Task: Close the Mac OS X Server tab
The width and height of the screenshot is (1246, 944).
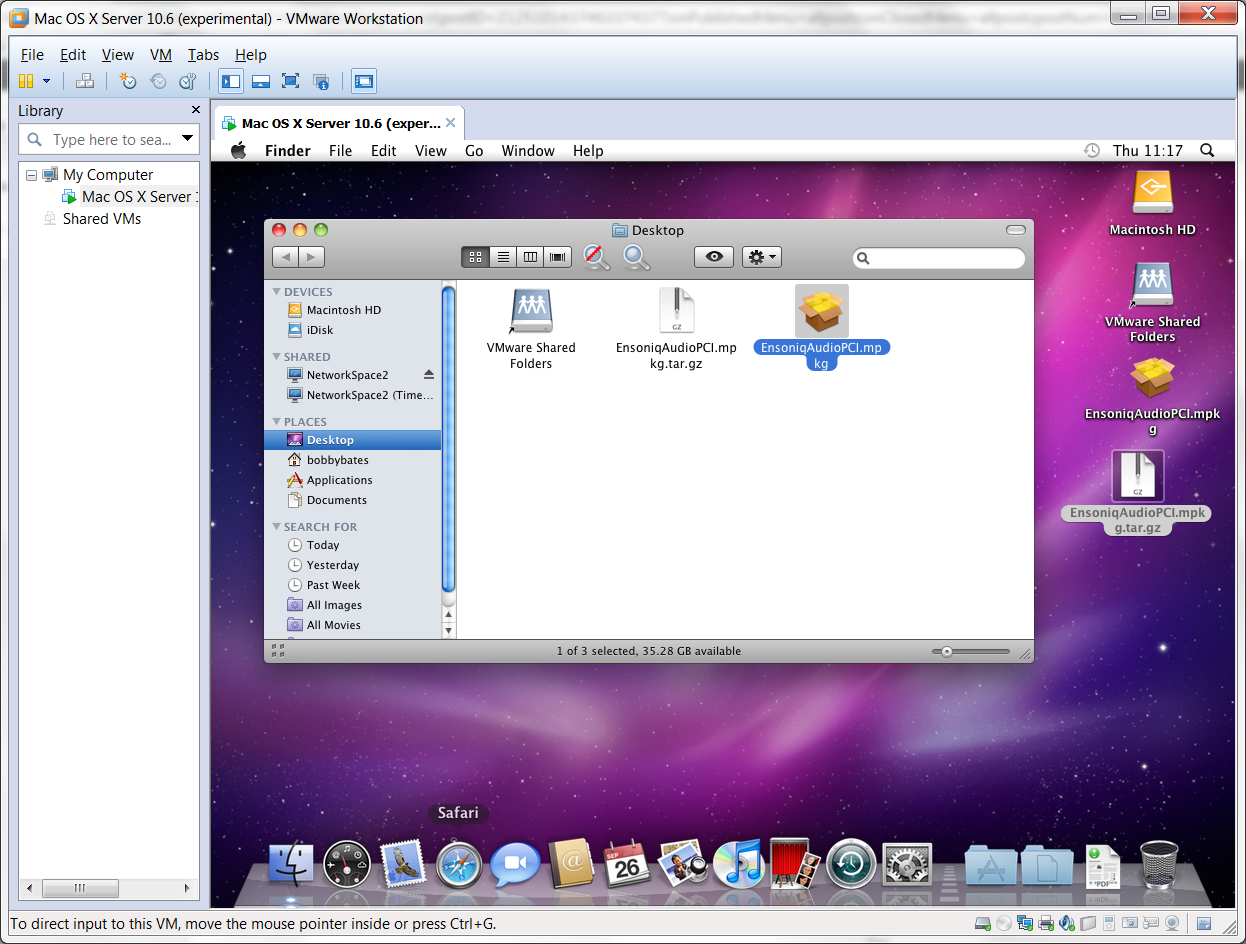Action: click(x=450, y=123)
